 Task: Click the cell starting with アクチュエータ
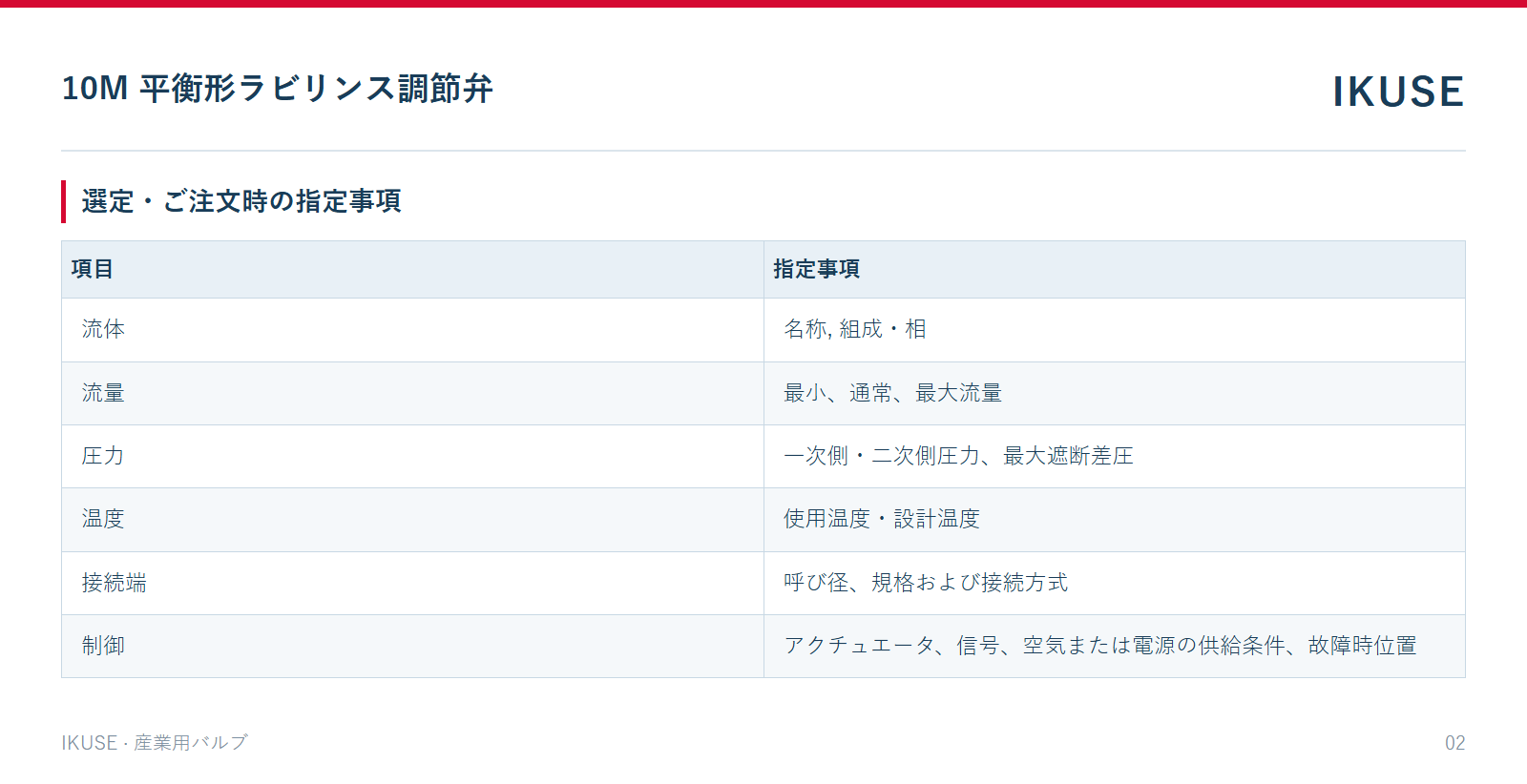(1115, 646)
